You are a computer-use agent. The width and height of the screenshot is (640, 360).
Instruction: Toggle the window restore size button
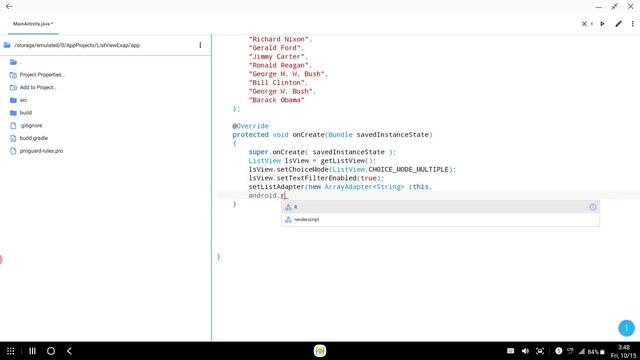[615, 7]
